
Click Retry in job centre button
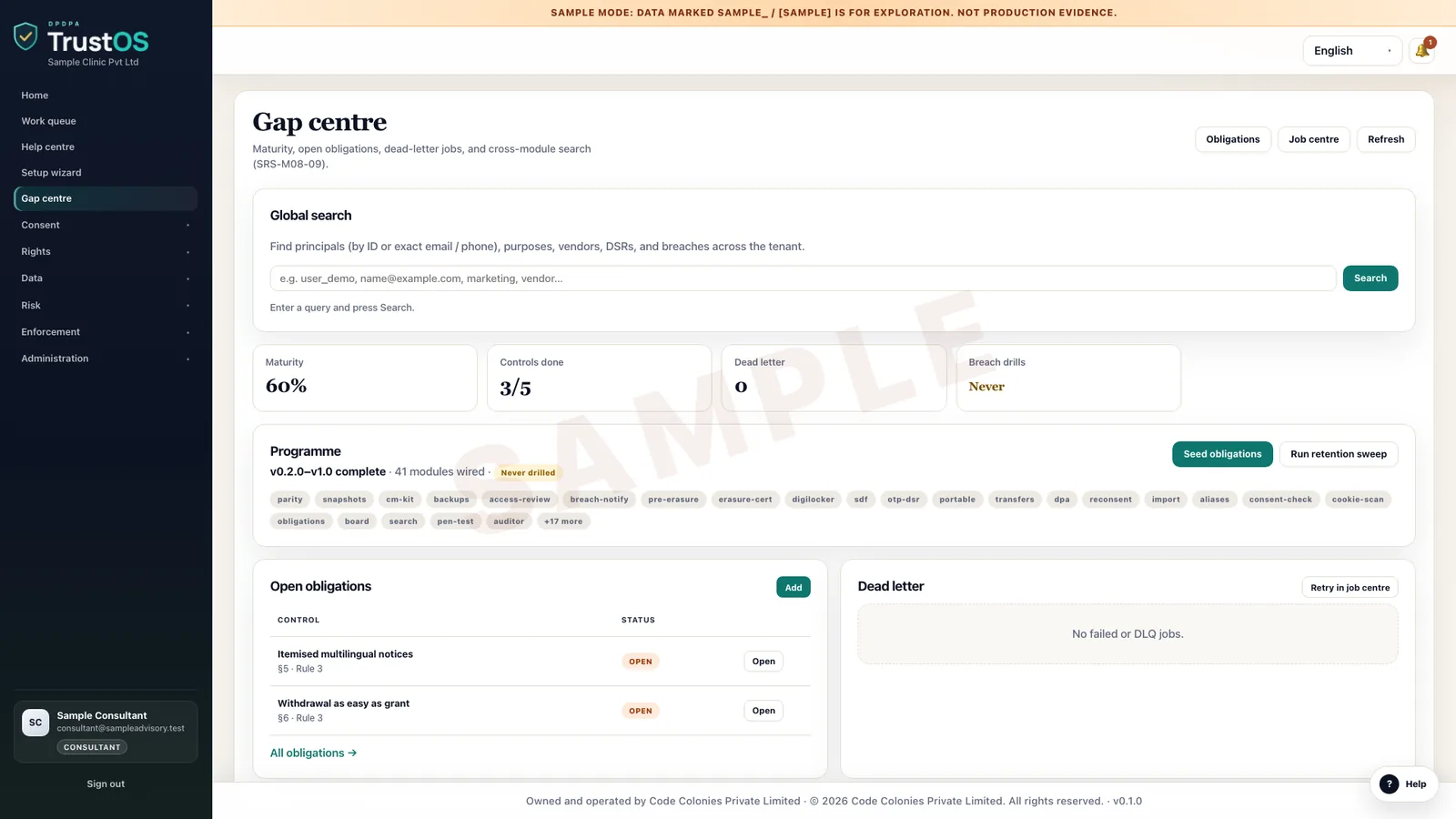pyautogui.click(x=1350, y=588)
